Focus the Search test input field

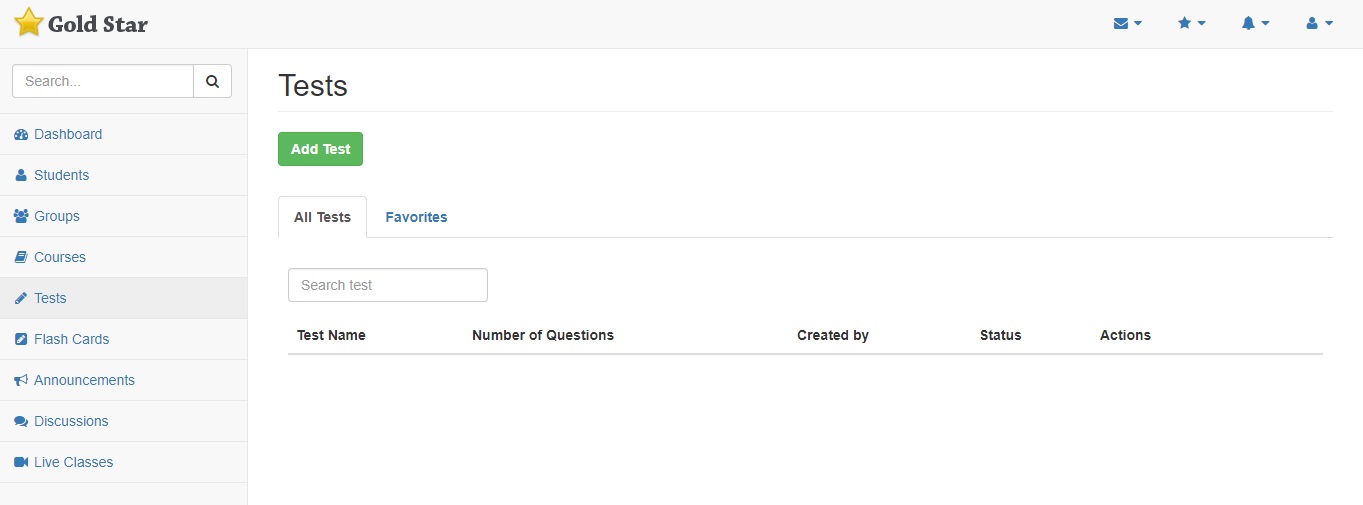point(387,285)
